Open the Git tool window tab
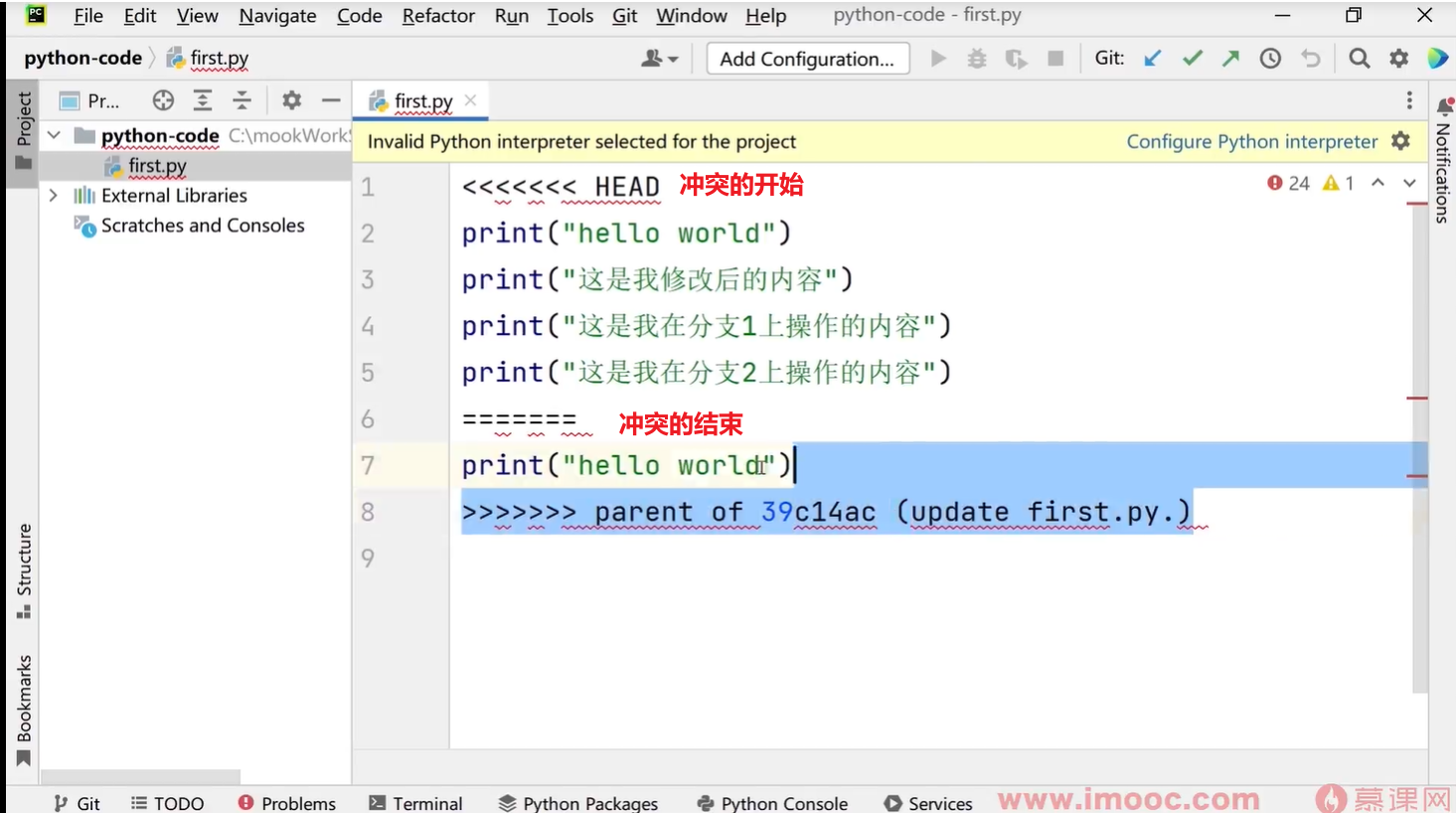The image size is (1456, 813). coord(78,802)
